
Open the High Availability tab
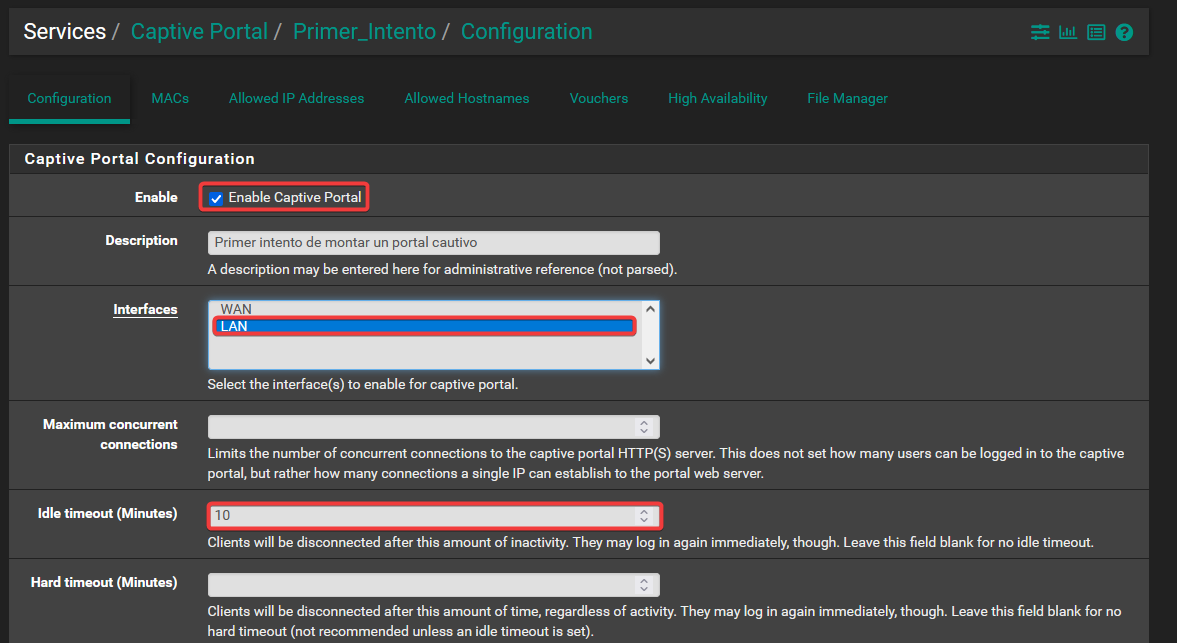coord(717,98)
